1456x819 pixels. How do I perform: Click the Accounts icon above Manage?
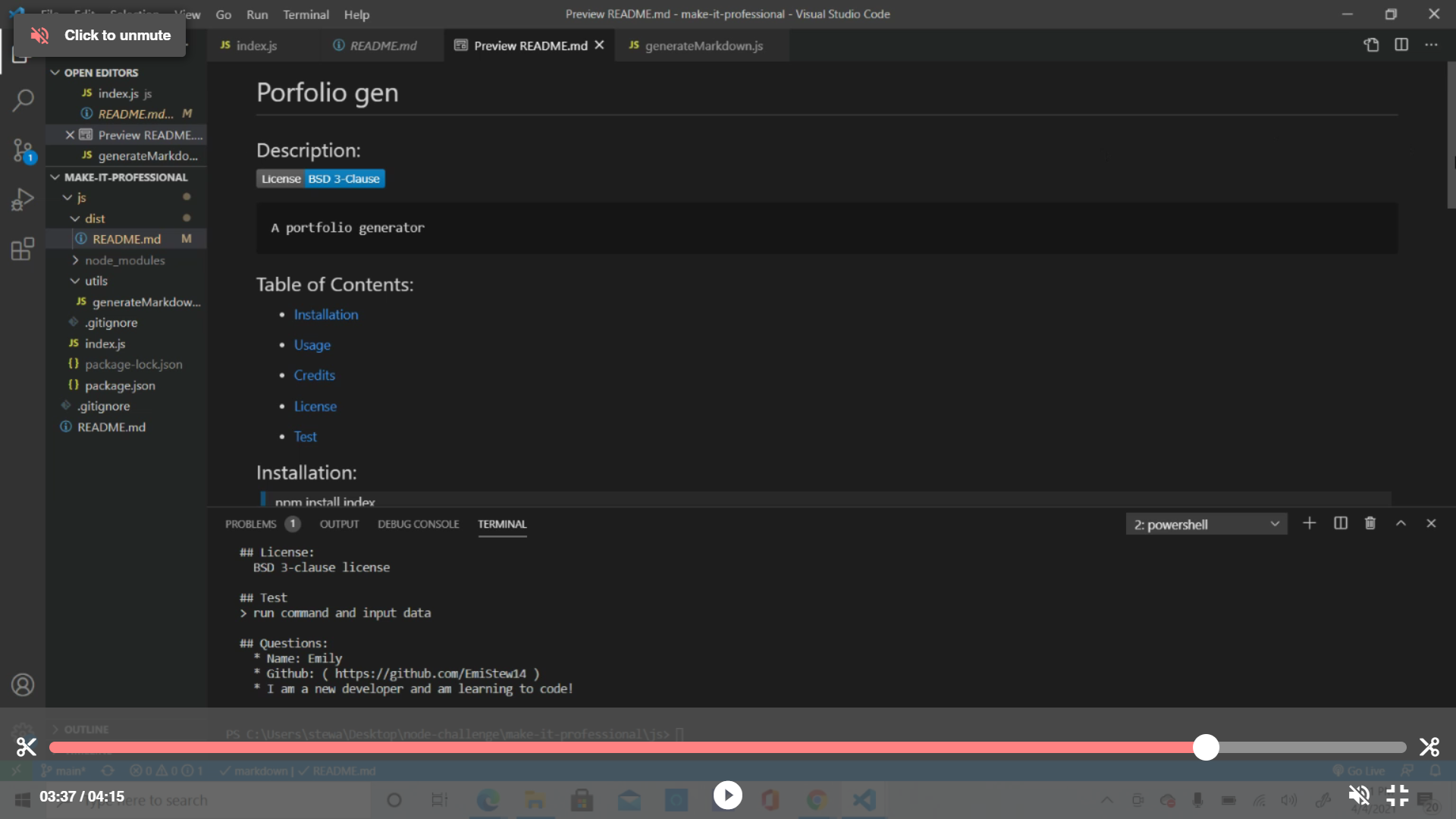[x=22, y=685]
